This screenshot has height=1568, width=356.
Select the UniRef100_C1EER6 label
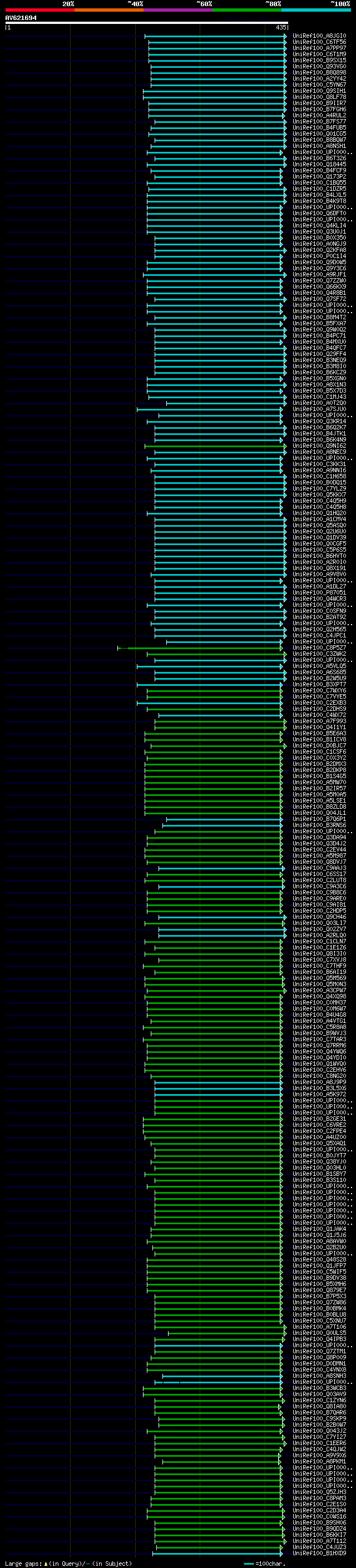coord(319,1443)
